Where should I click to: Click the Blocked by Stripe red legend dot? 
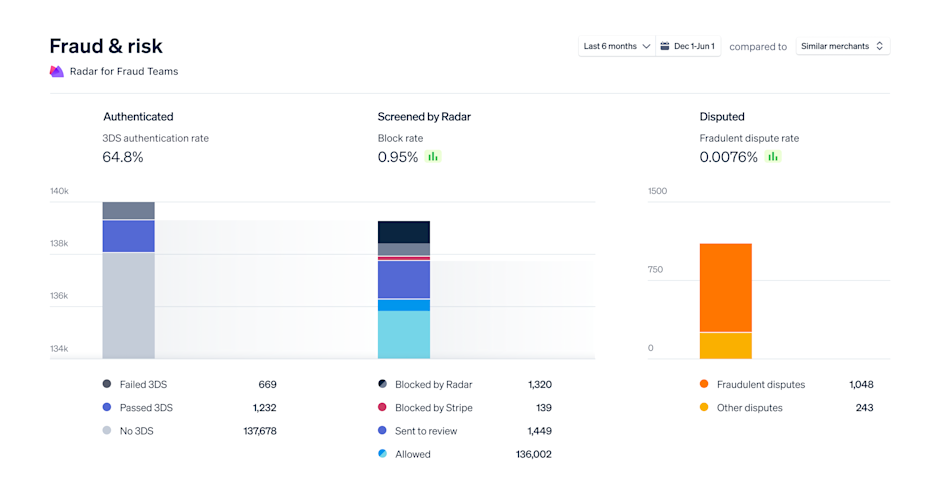click(383, 407)
